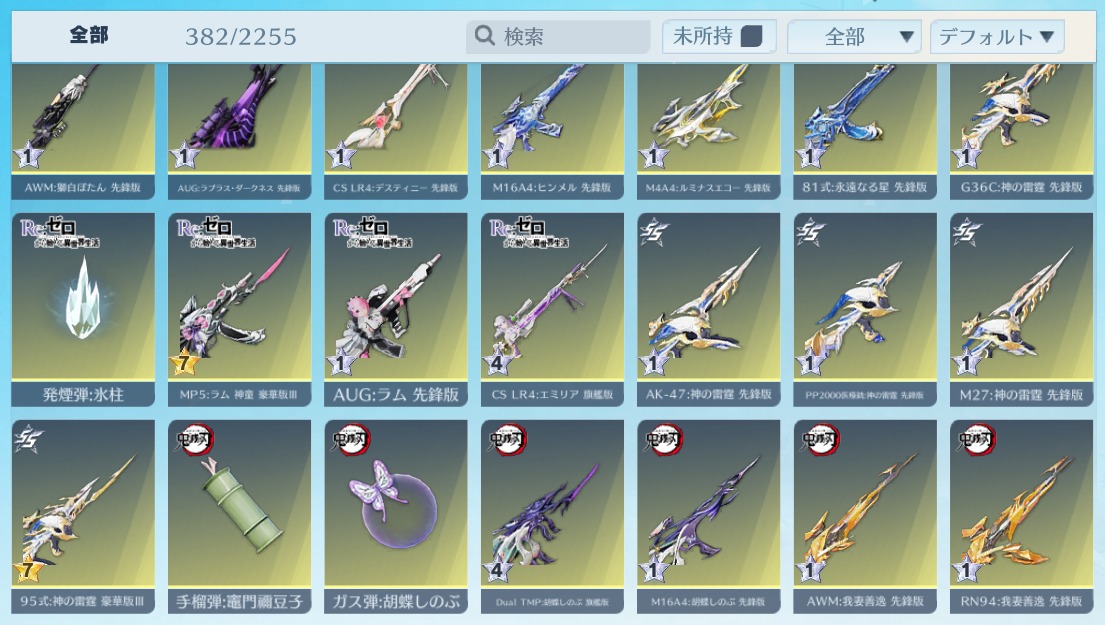
Task: Select the 発煙弾:氷柱 smoke grenade item
Action: (x=83, y=310)
